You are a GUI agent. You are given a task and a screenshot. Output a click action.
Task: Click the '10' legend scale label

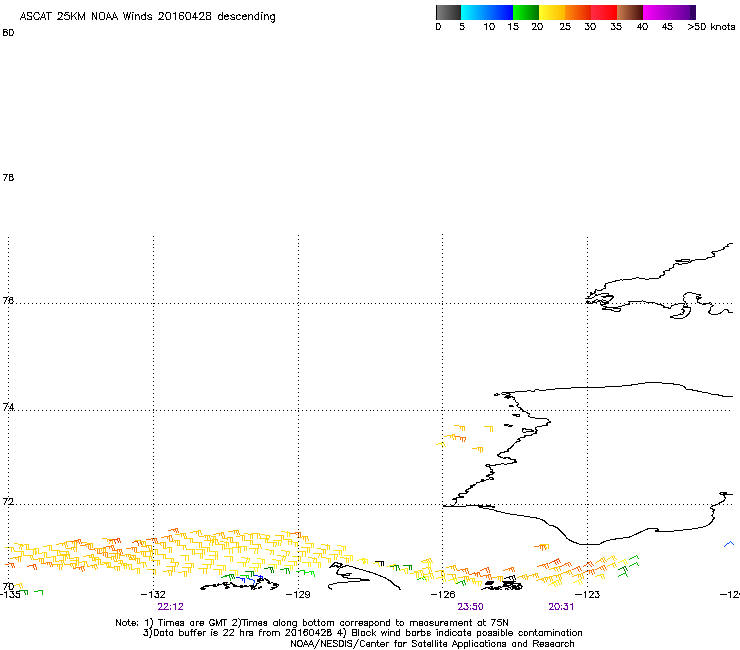pos(489,27)
